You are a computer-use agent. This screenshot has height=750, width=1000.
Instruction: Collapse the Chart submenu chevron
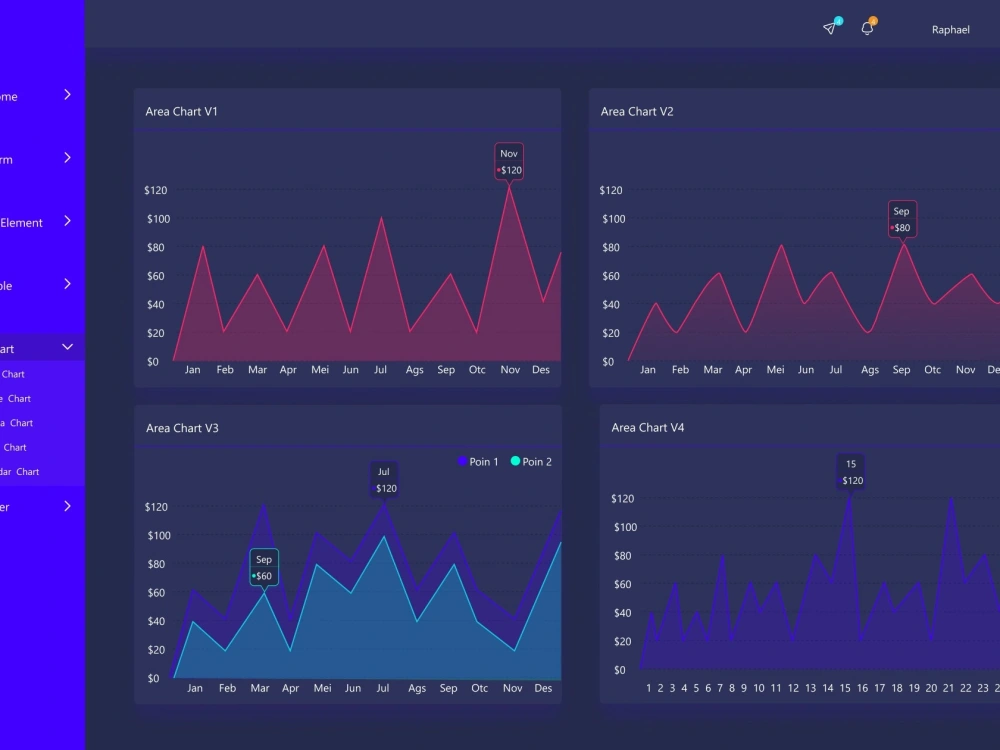point(68,347)
